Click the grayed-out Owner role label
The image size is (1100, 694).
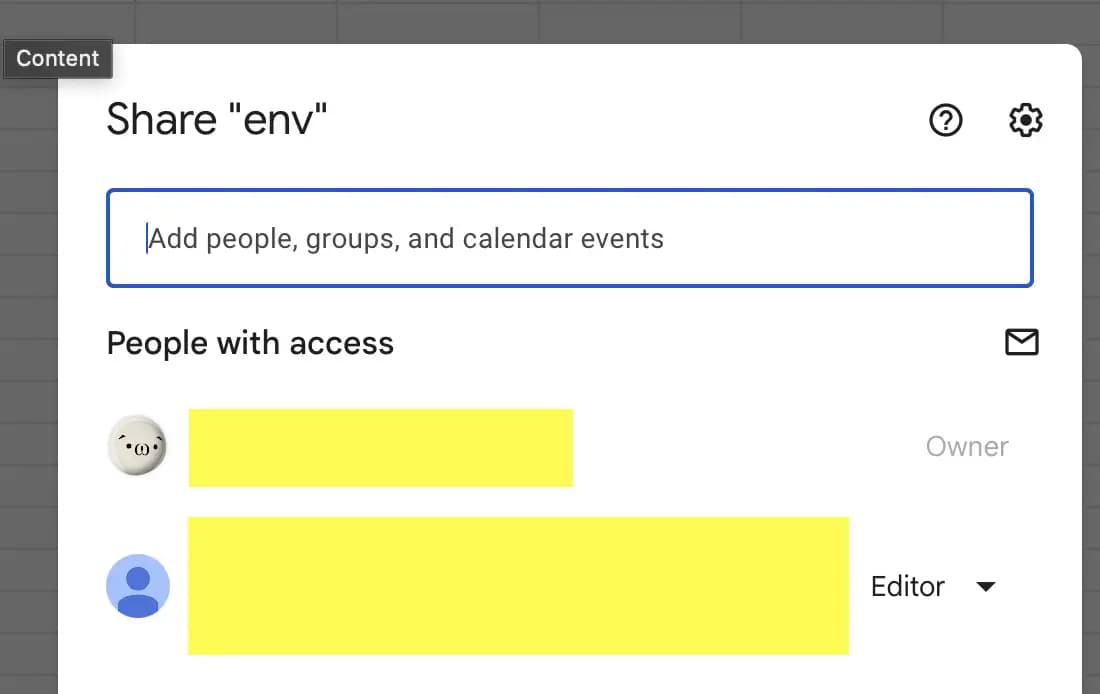(966, 446)
